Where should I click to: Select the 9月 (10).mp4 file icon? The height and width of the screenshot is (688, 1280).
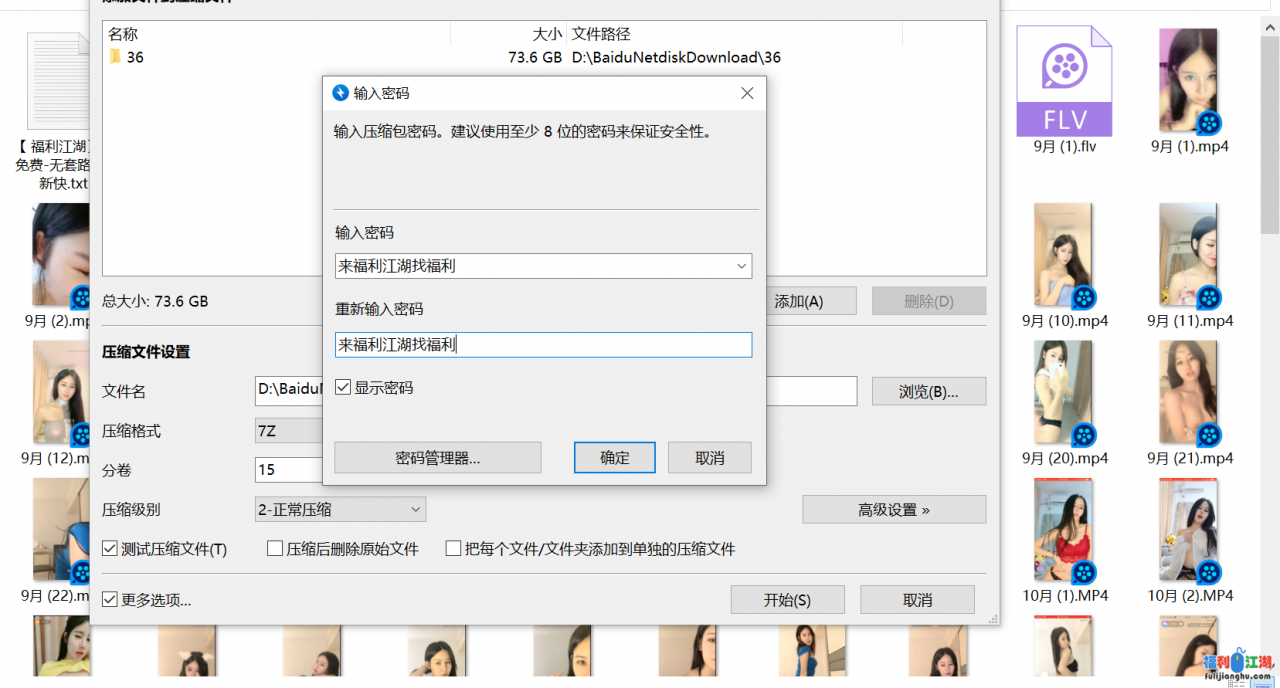click(1064, 256)
